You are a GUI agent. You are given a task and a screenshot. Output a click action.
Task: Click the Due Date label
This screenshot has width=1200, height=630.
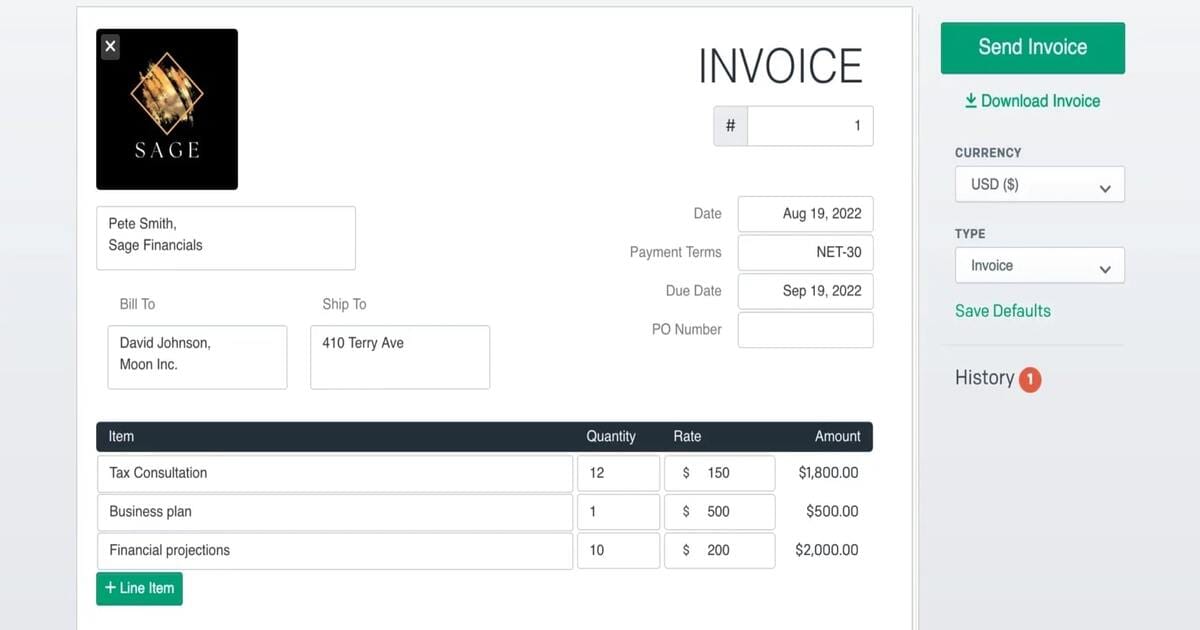693,291
